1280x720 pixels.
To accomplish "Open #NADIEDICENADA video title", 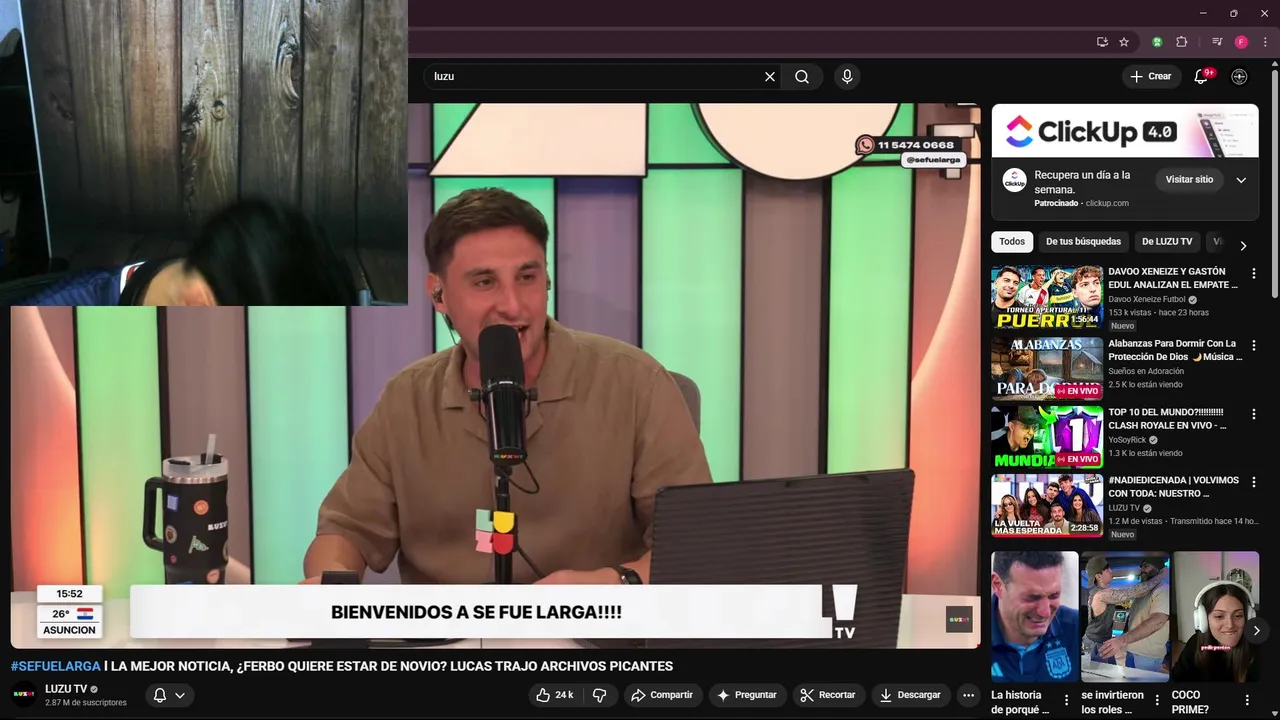I will pyautogui.click(x=1173, y=487).
